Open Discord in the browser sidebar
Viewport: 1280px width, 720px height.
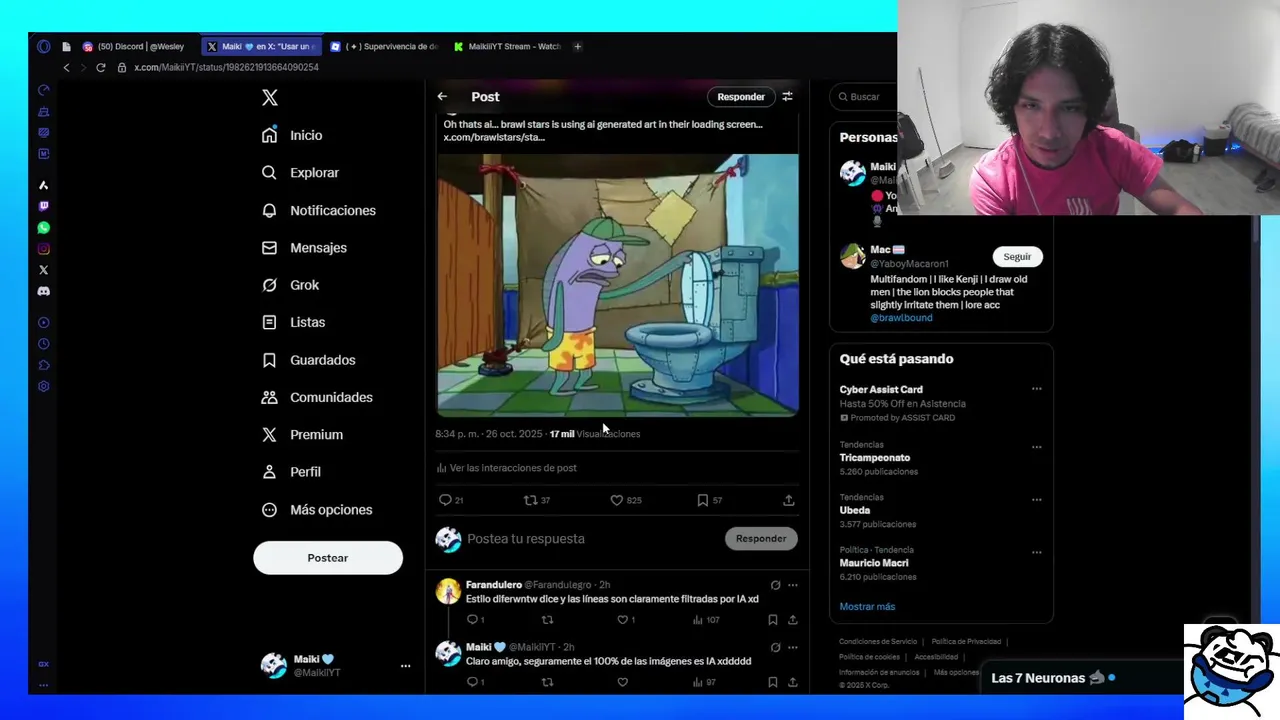tap(43, 291)
